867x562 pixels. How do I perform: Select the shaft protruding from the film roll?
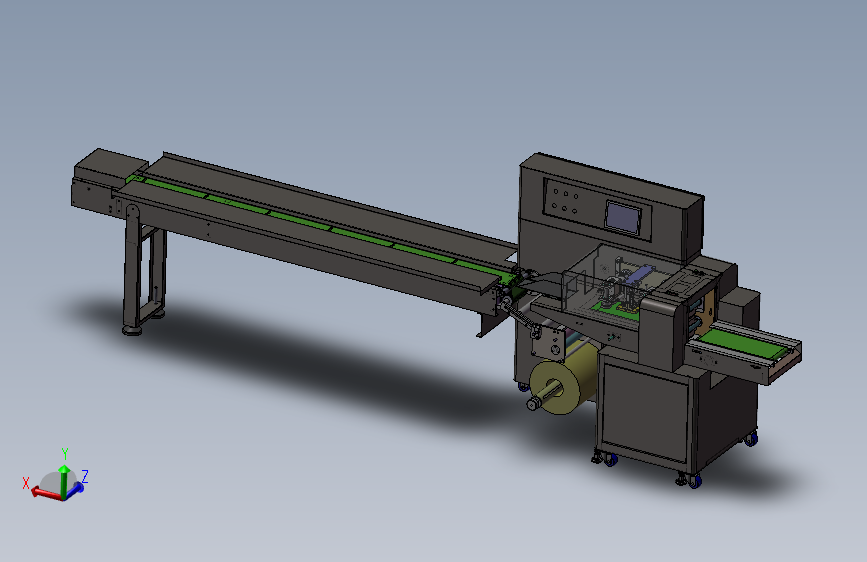pyautogui.click(x=545, y=397)
